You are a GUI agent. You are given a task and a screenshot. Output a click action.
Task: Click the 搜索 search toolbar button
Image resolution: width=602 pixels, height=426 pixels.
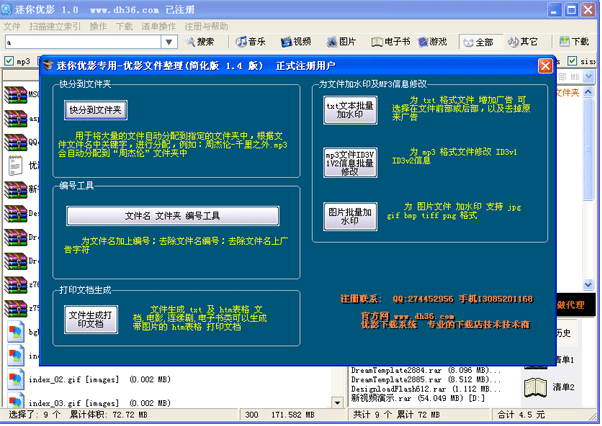click(x=200, y=41)
